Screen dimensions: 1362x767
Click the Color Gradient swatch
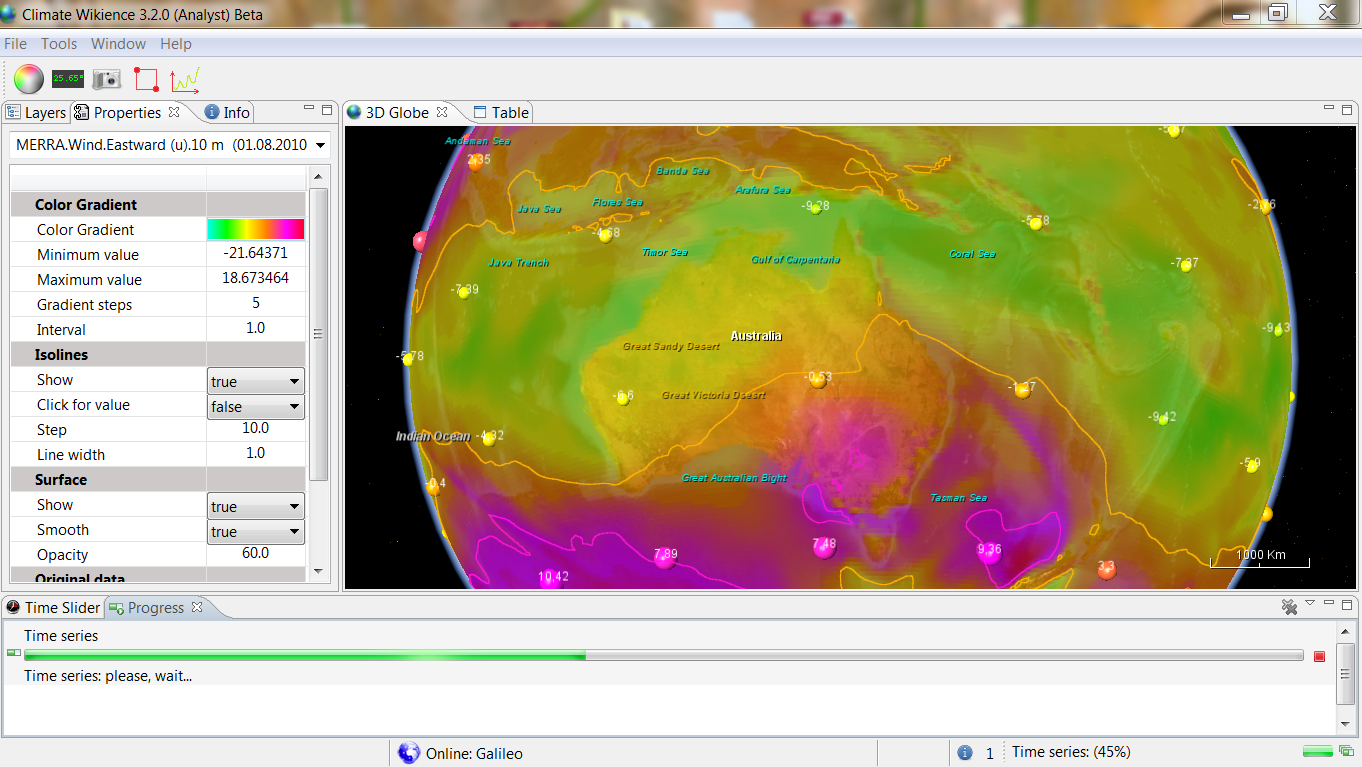(256, 229)
